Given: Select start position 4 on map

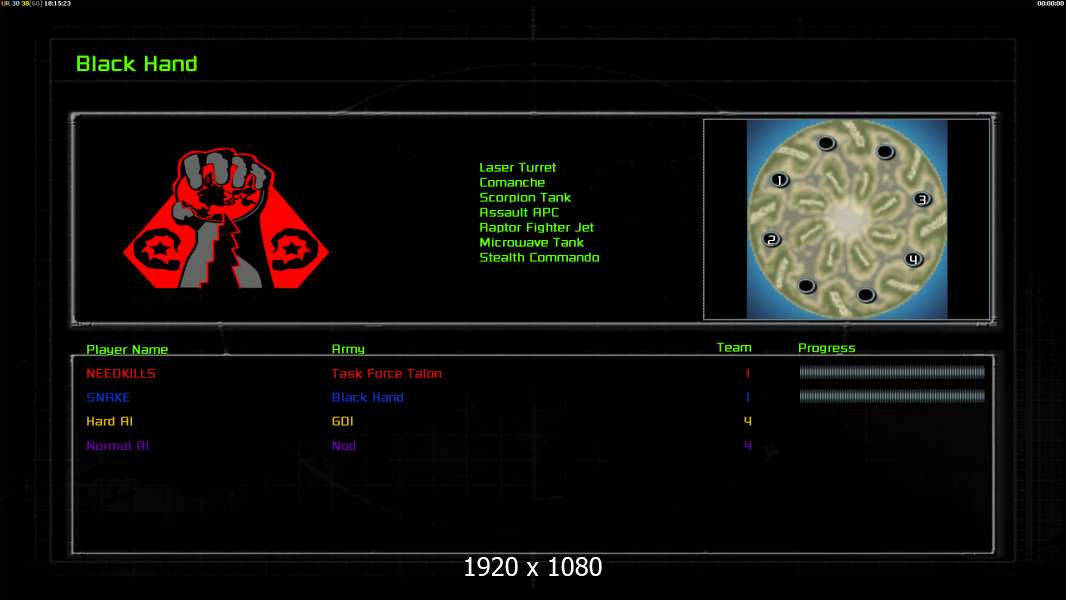Looking at the screenshot, I should pos(913,259).
